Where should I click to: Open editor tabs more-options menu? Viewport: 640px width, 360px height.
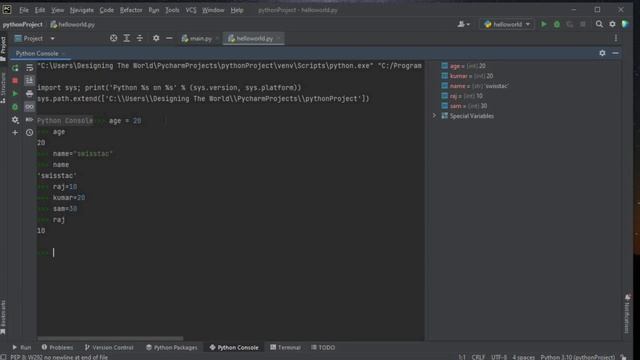tap(616, 38)
